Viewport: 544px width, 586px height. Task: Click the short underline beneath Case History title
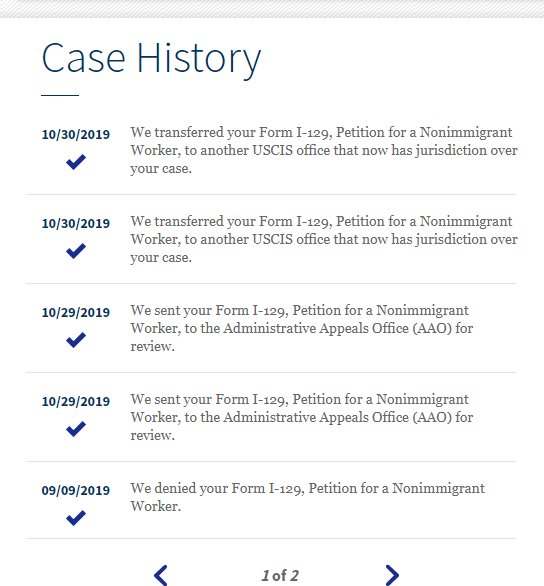[x=60, y=95]
